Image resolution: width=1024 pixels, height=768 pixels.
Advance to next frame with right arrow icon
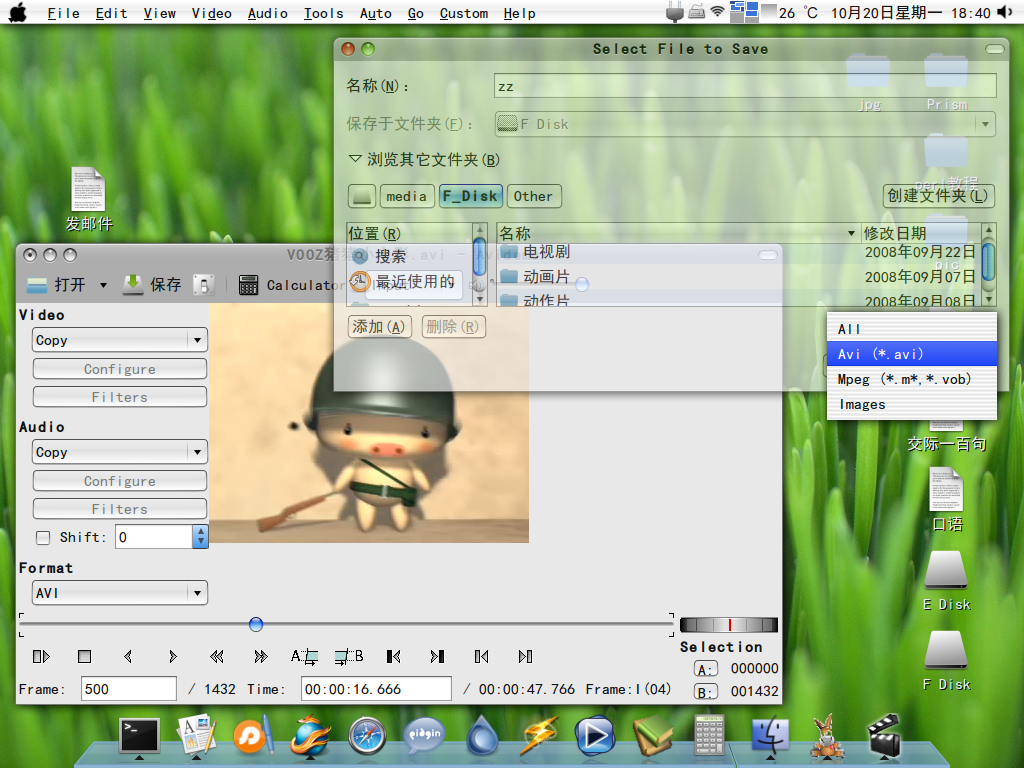click(x=172, y=656)
